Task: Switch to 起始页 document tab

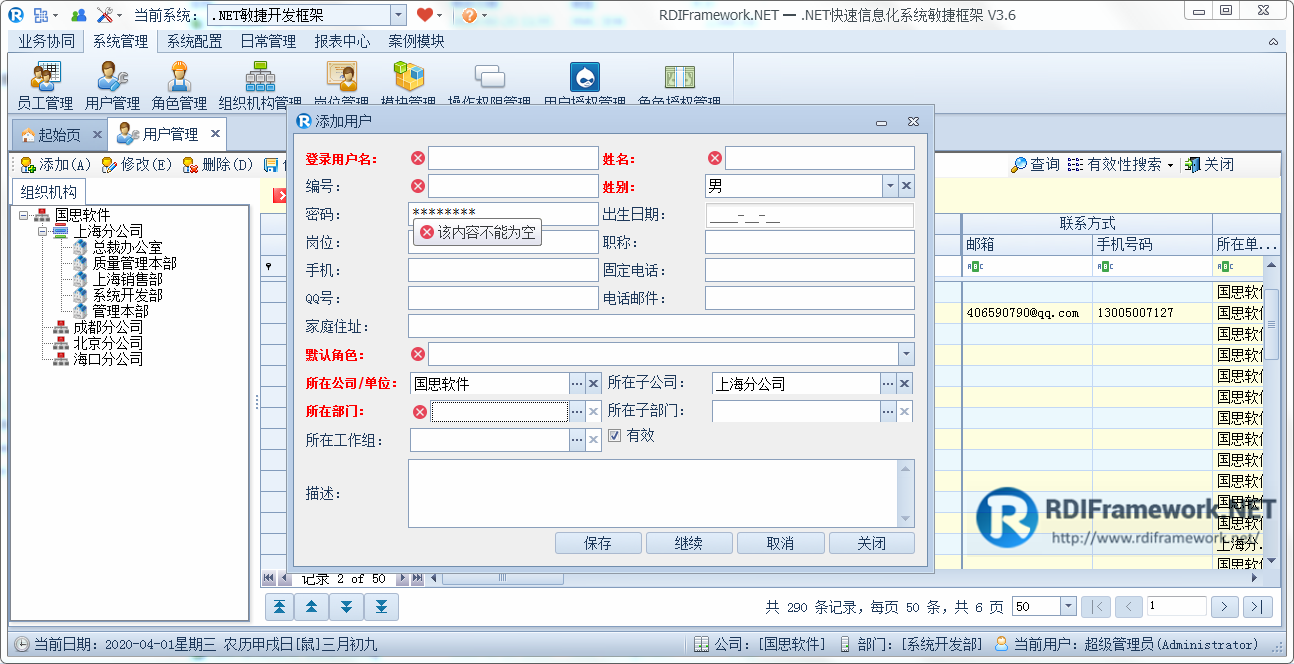Action: pos(59,135)
